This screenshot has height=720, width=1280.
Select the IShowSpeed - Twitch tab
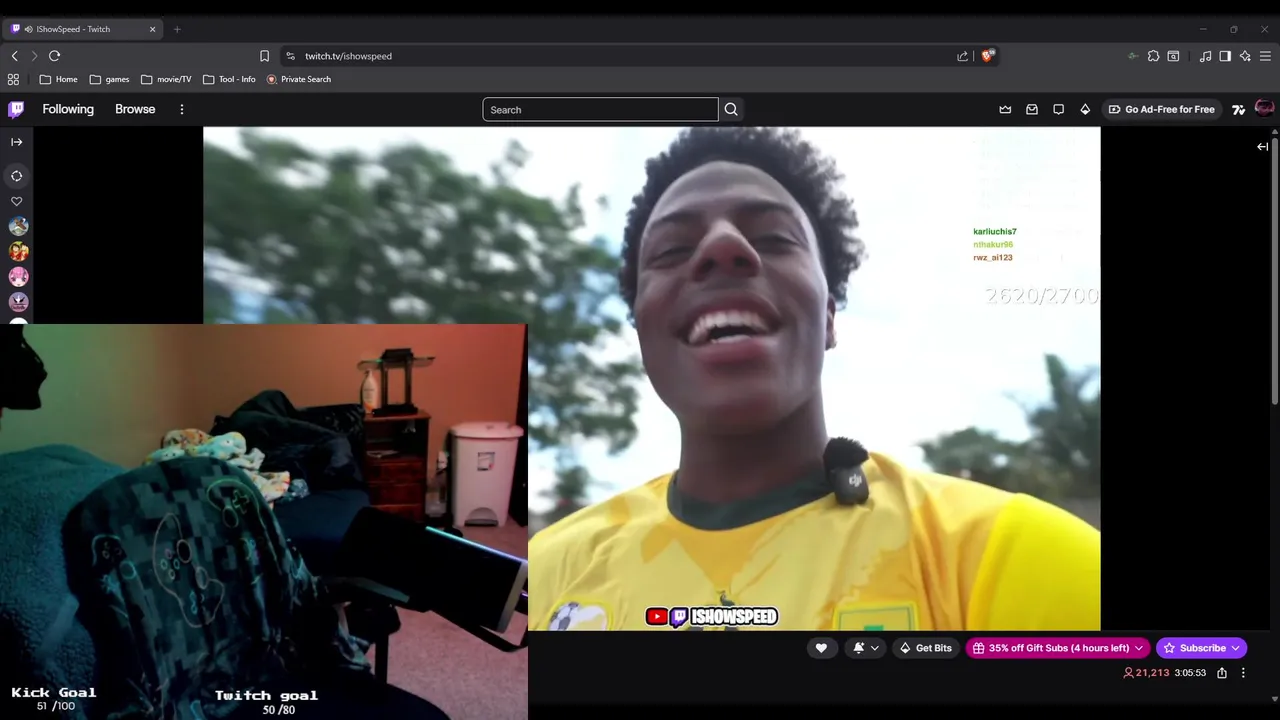[x=82, y=29]
